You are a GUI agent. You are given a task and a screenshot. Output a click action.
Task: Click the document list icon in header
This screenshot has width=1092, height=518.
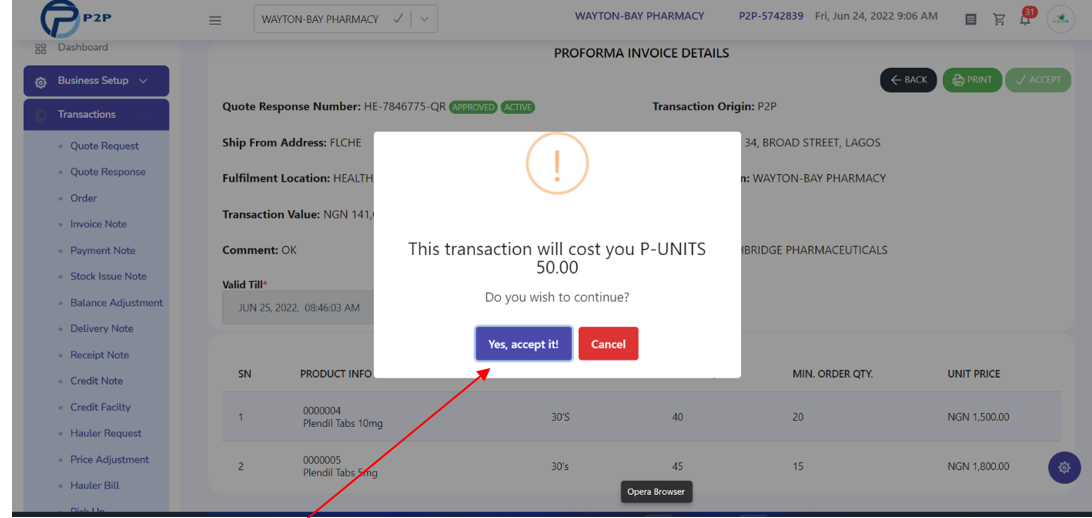coord(970,19)
